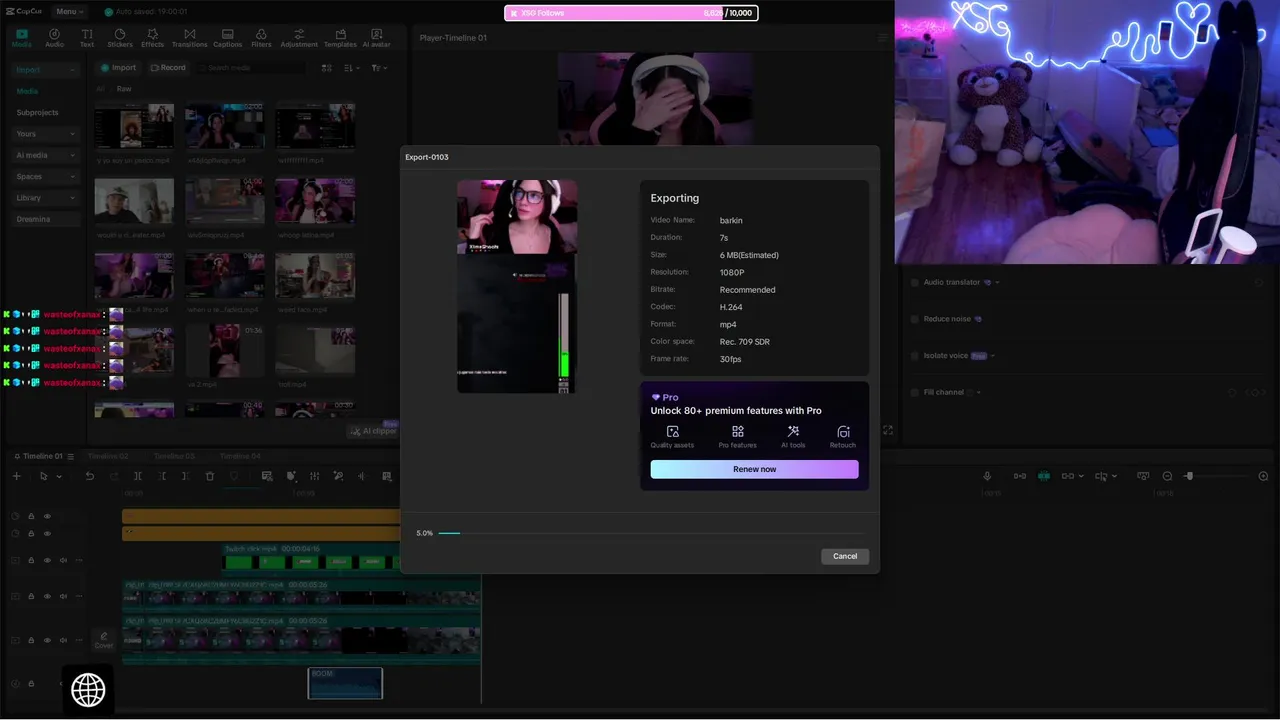Expand Fill channel options arrow
This screenshot has width=1280, height=720.
click(978, 392)
